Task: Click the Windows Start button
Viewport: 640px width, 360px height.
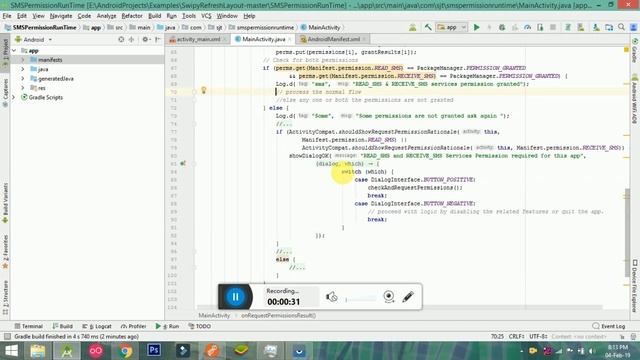Action: pos(11,351)
